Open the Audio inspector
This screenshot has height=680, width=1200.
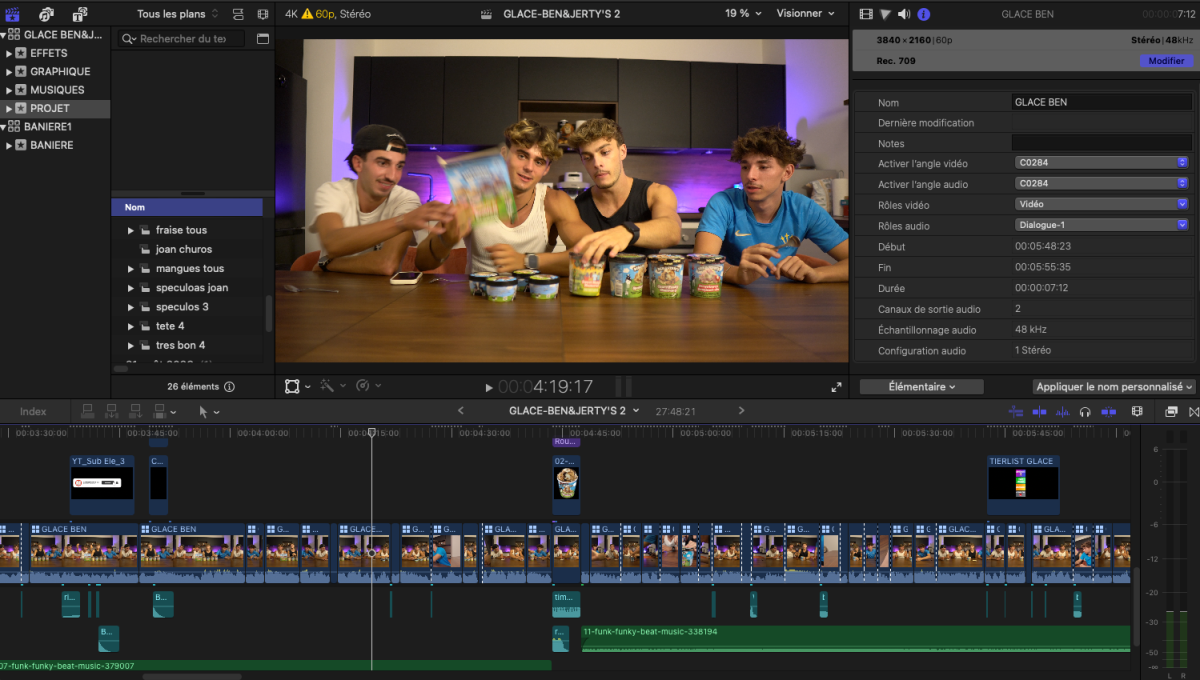click(x=904, y=14)
